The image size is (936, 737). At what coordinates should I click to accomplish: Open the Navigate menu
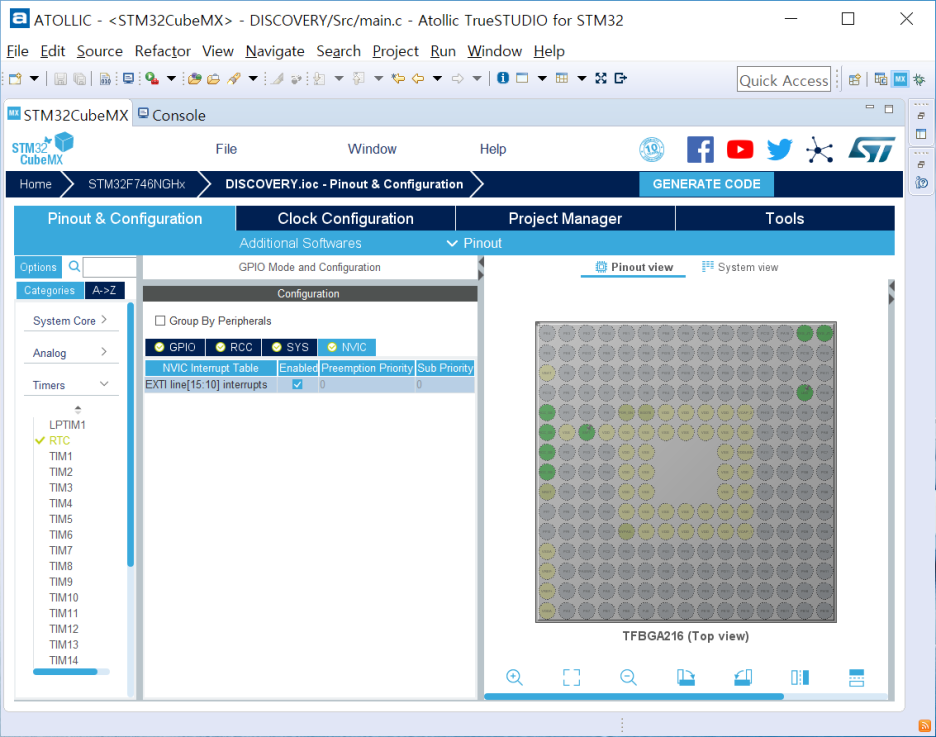click(x=275, y=51)
